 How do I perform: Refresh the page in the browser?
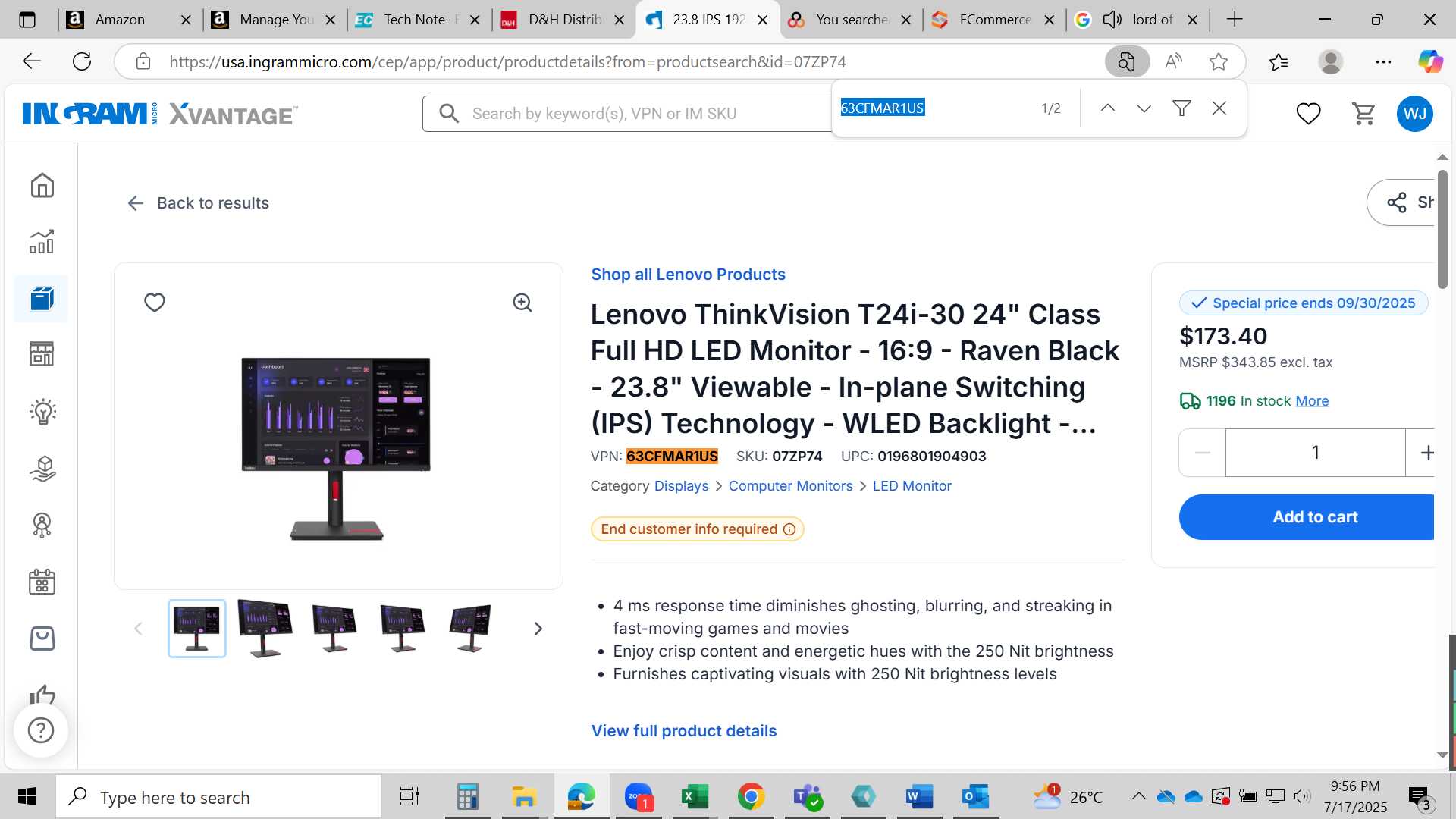coord(82,61)
